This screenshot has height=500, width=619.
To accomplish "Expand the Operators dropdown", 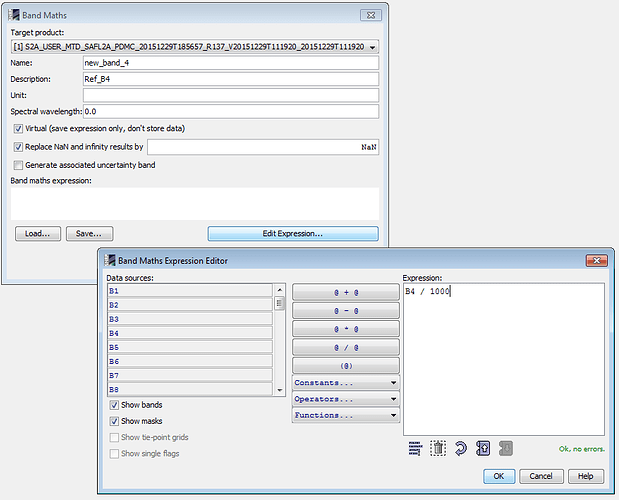I will click(346, 399).
